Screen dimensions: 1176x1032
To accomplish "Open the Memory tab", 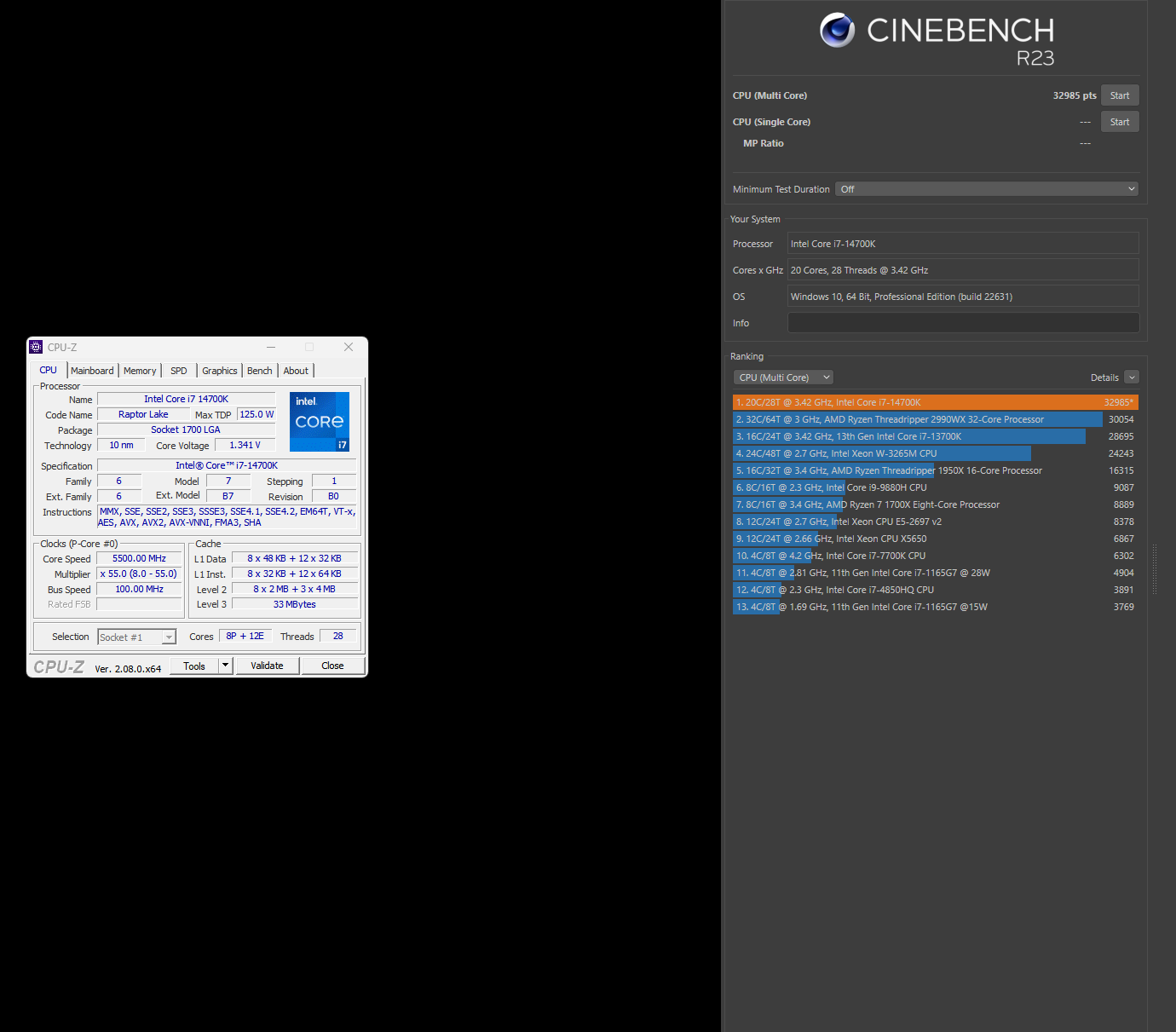I will (140, 371).
